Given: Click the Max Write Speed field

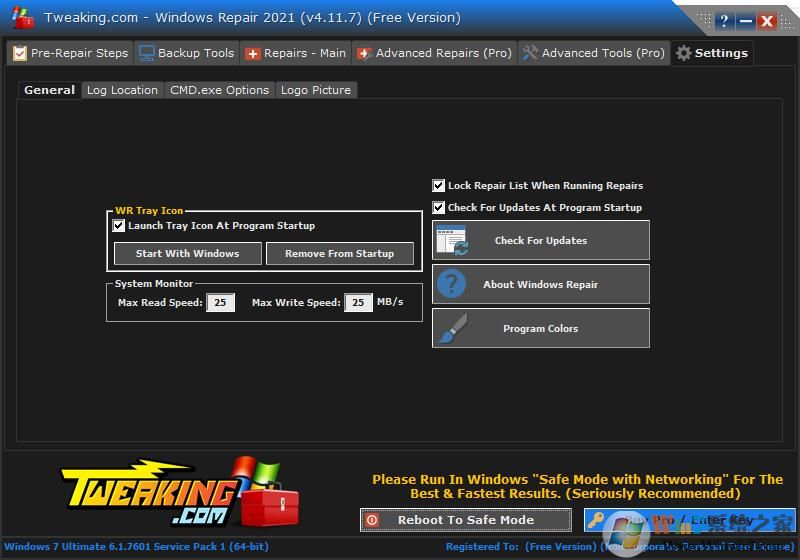Looking at the screenshot, I should [x=358, y=302].
